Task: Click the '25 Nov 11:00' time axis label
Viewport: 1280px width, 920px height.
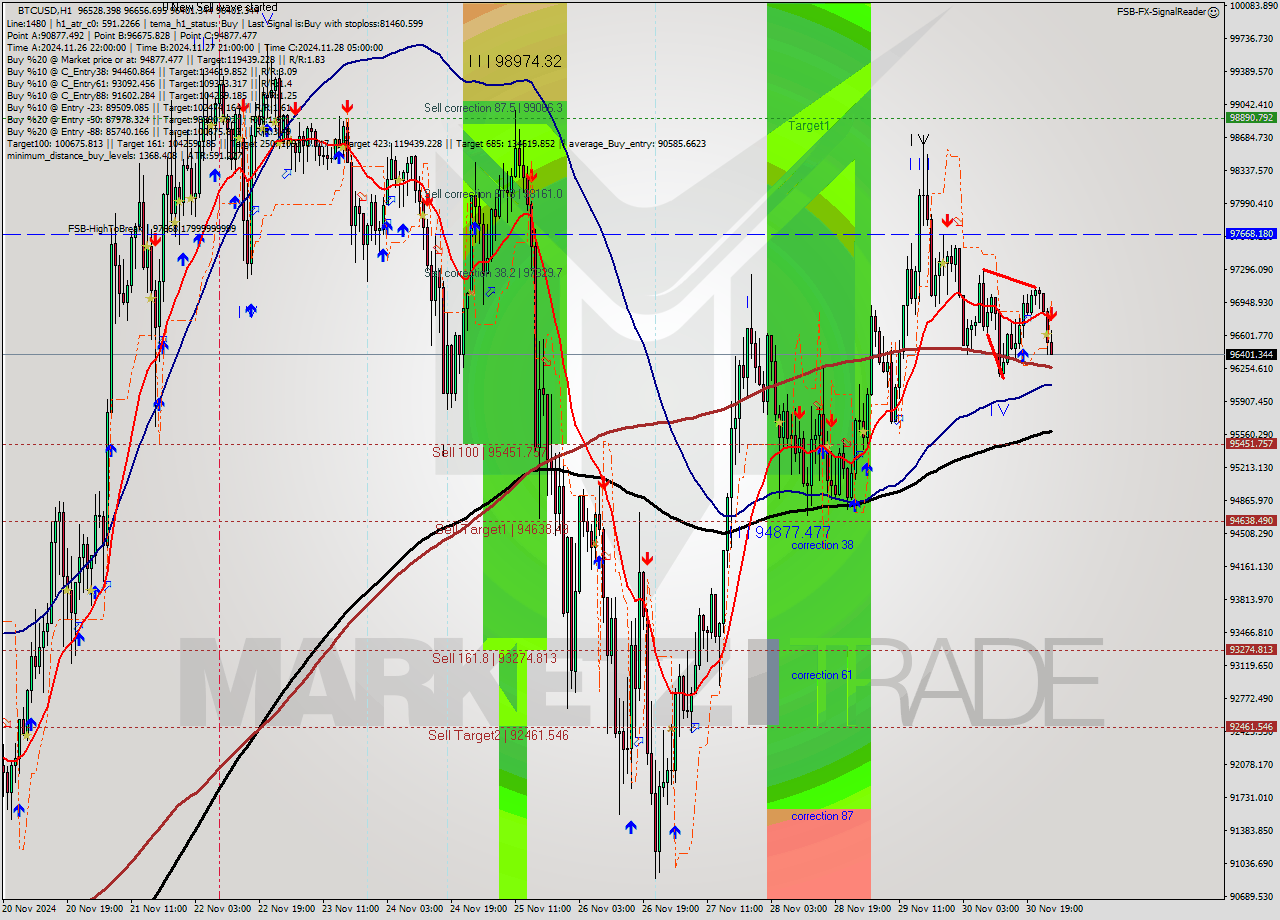Action: tap(542, 909)
